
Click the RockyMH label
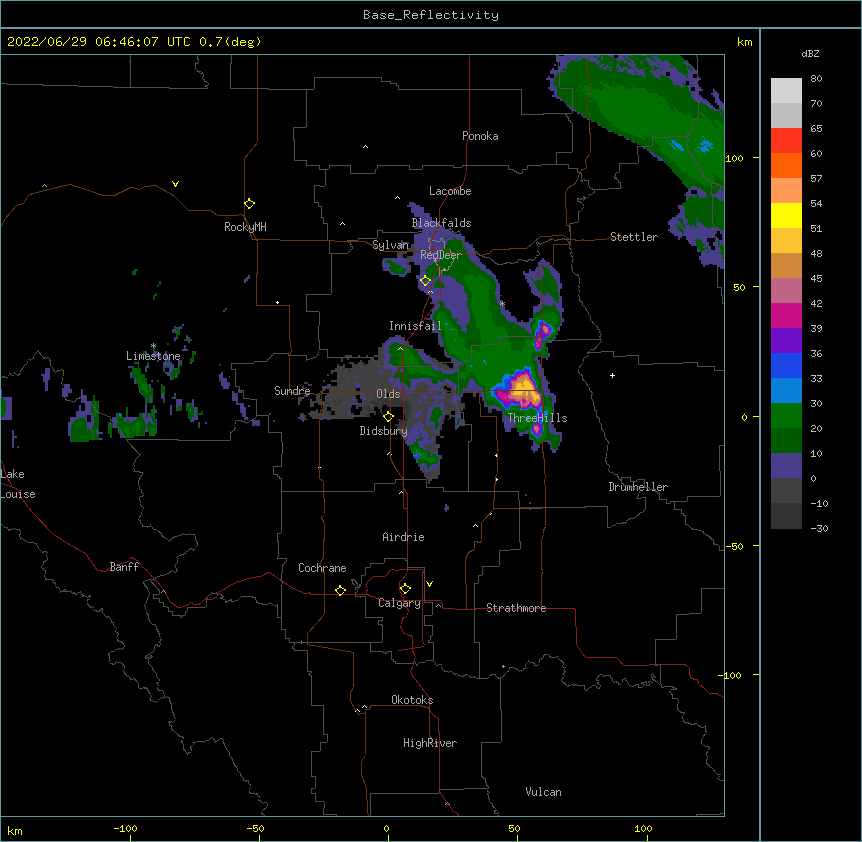(245, 227)
